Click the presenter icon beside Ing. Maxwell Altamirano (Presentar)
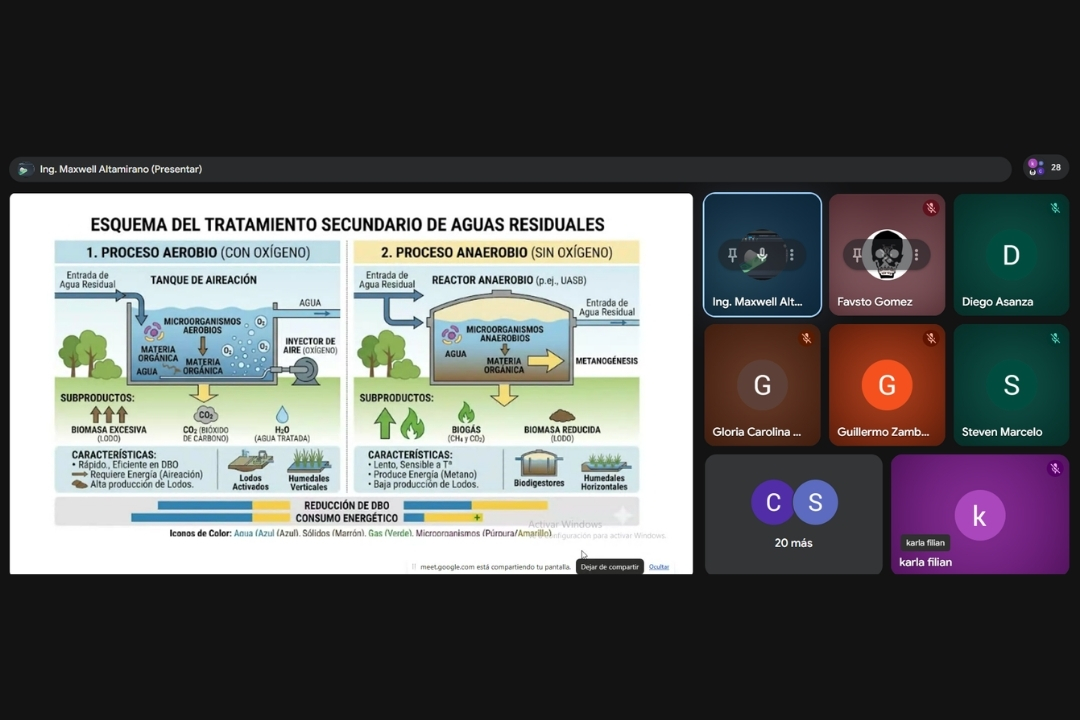This screenshot has width=1080, height=720. [x=24, y=169]
